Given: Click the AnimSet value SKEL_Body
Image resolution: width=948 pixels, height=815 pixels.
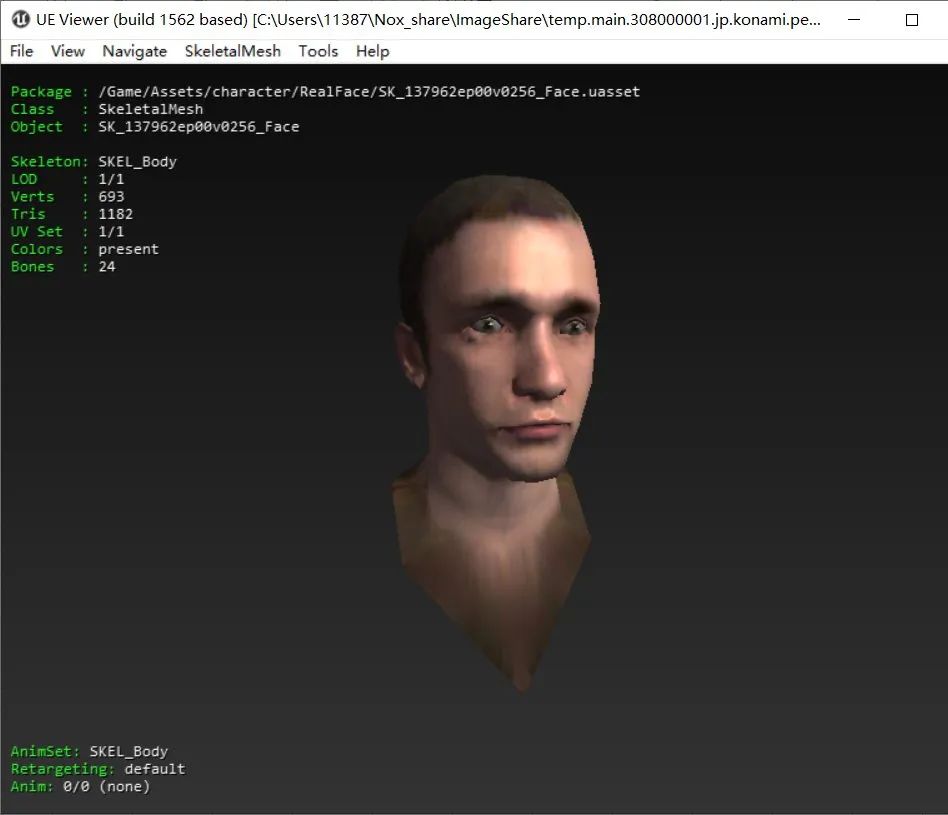Looking at the screenshot, I should (129, 752).
